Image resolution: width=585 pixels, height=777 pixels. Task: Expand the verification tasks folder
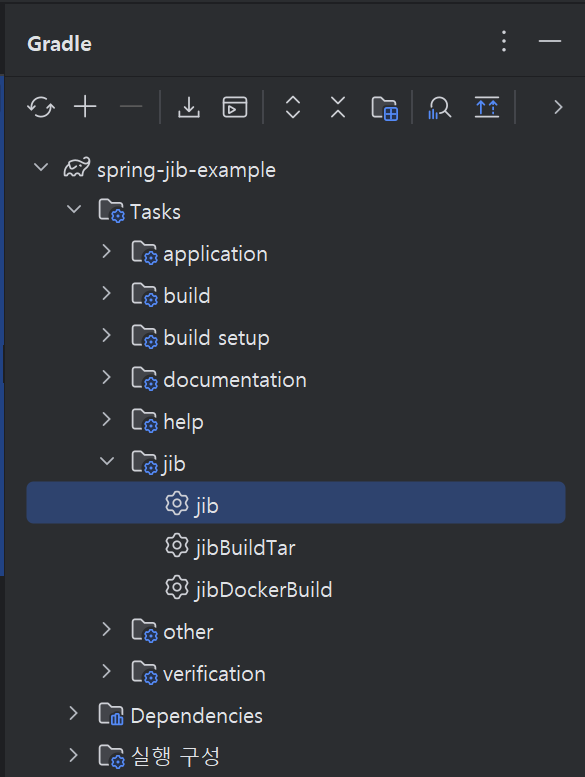click(106, 671)
